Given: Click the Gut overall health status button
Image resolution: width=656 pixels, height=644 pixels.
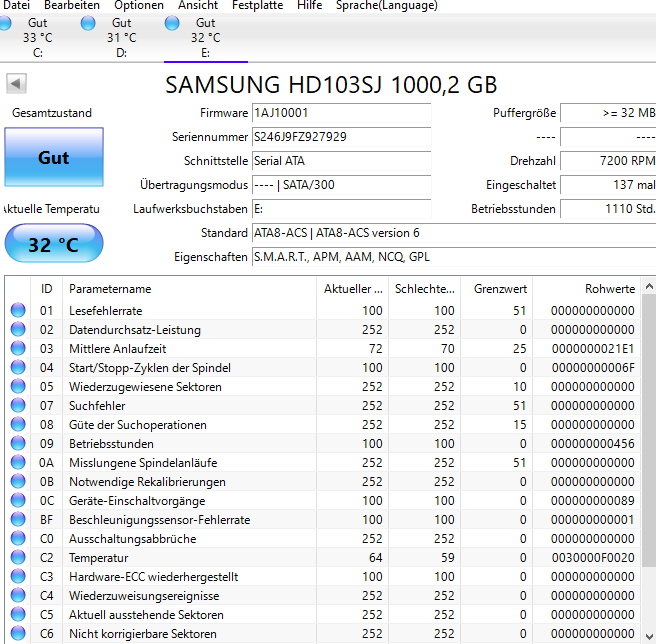Looking at the screenshot, I should (x=54, y=157).
